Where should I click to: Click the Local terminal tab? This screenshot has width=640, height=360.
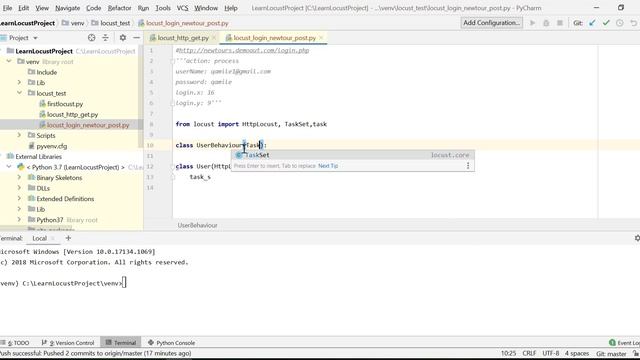click(40, 238)
